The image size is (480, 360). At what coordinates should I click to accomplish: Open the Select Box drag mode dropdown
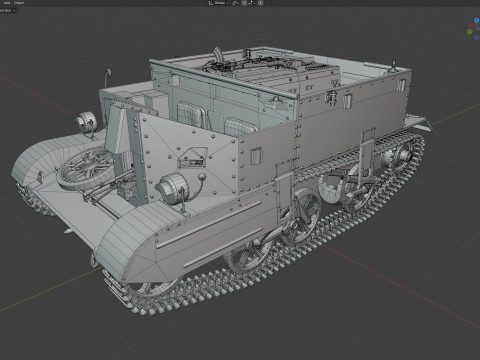pos(8,10)
